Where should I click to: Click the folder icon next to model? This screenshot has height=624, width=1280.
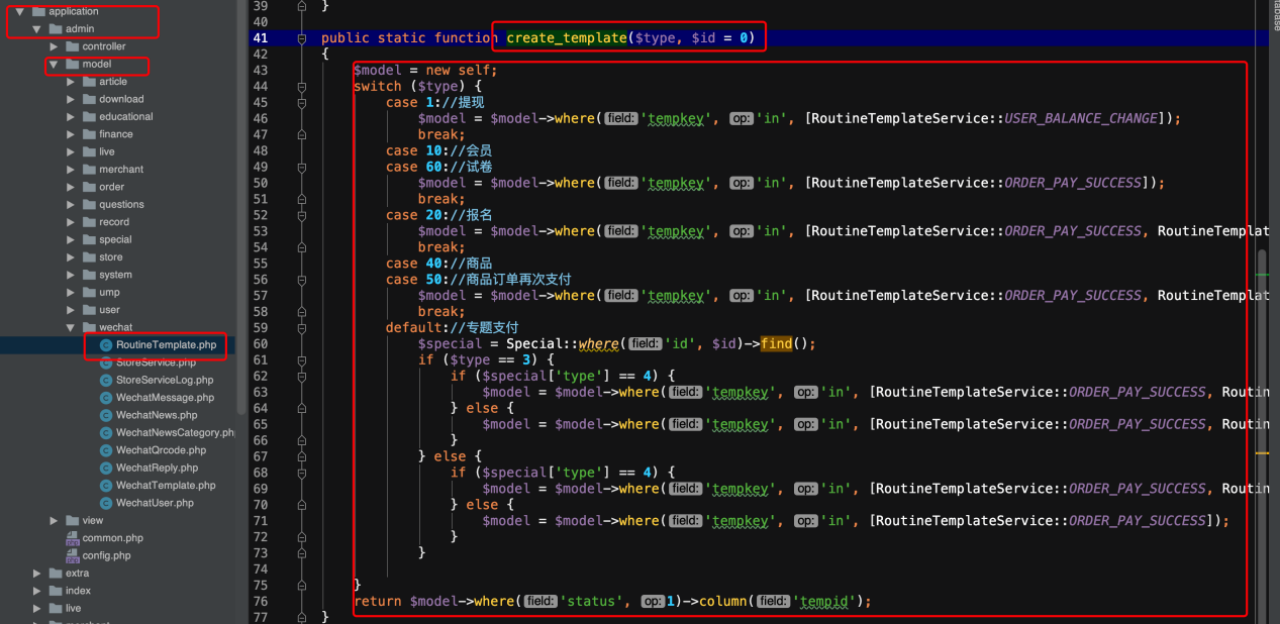pyautogui.click(x=72, y=64)
